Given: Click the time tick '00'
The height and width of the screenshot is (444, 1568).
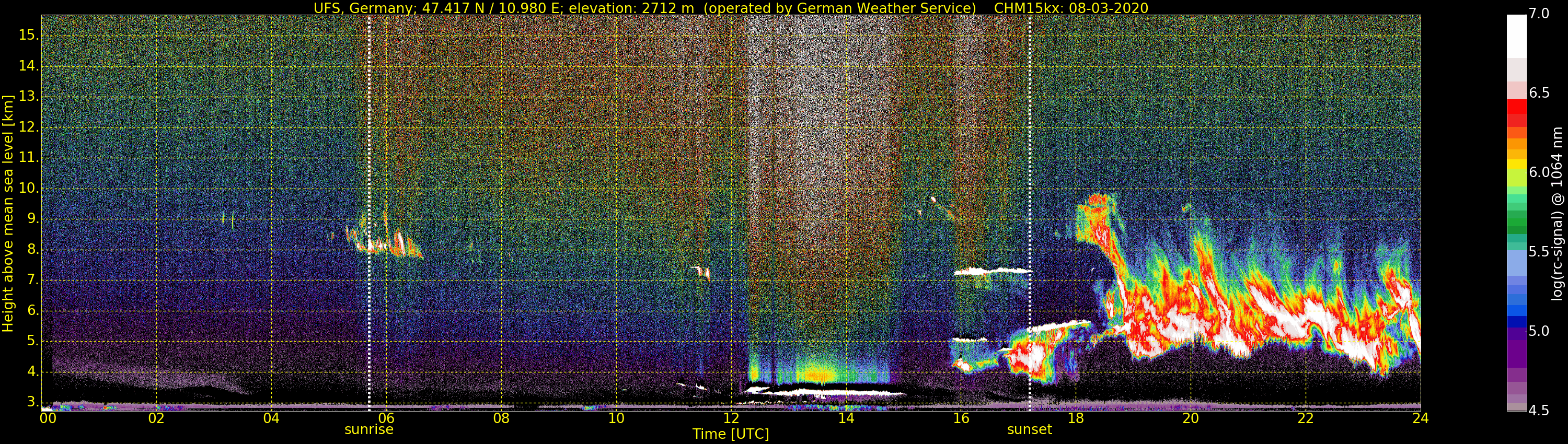Looking at the screenshot, I should tap(48, 418).
